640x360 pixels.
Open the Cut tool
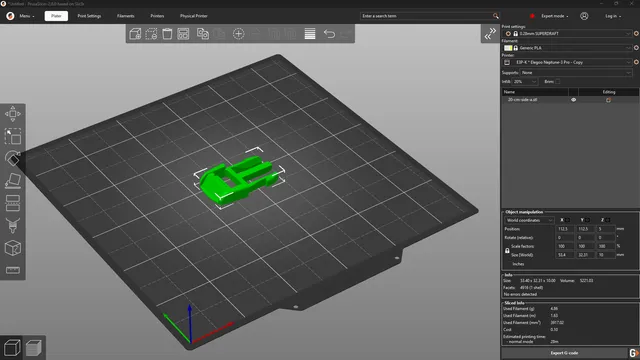point(13,203)
